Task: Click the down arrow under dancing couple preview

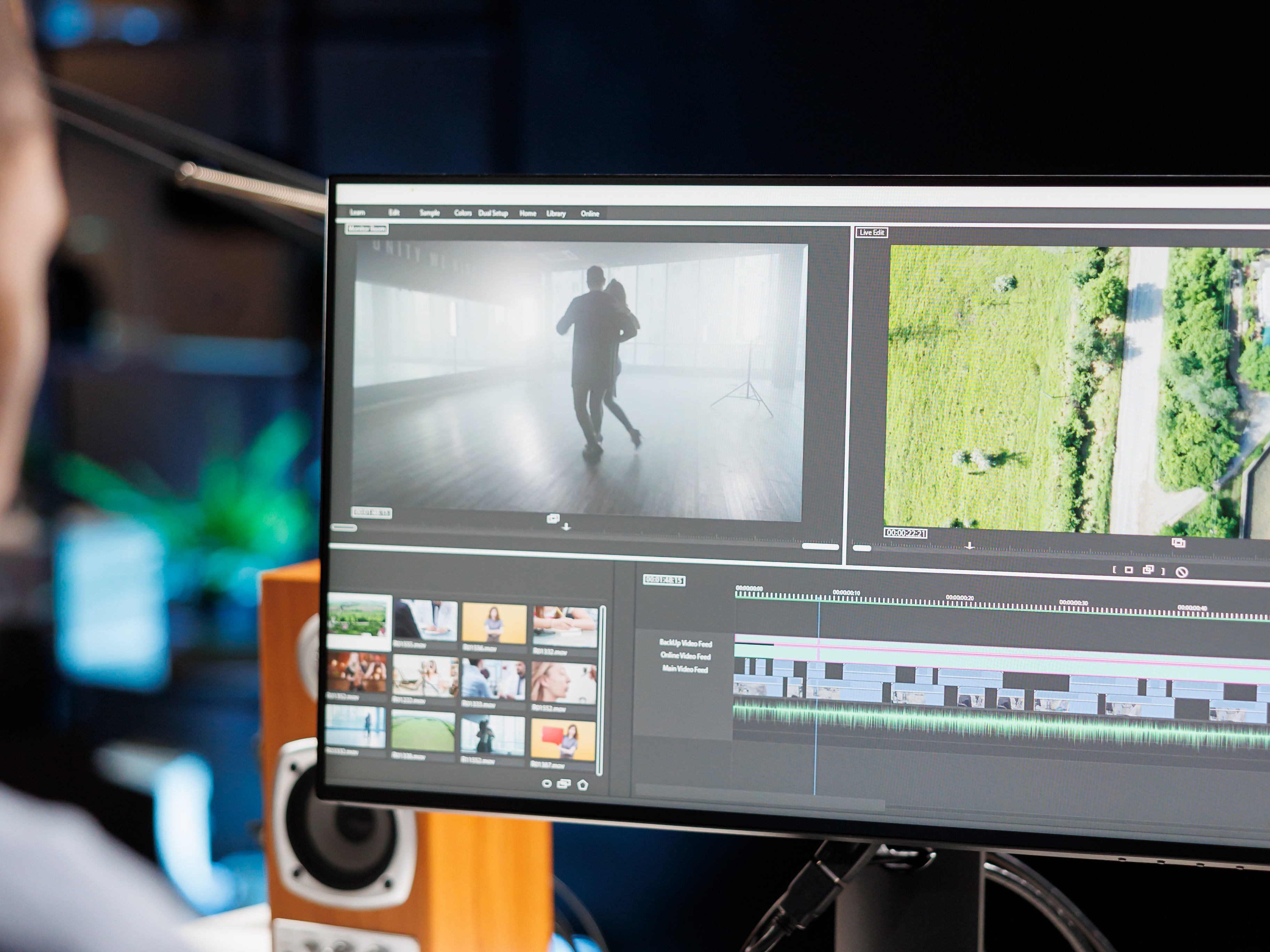Action: click(x=566, y=527)
